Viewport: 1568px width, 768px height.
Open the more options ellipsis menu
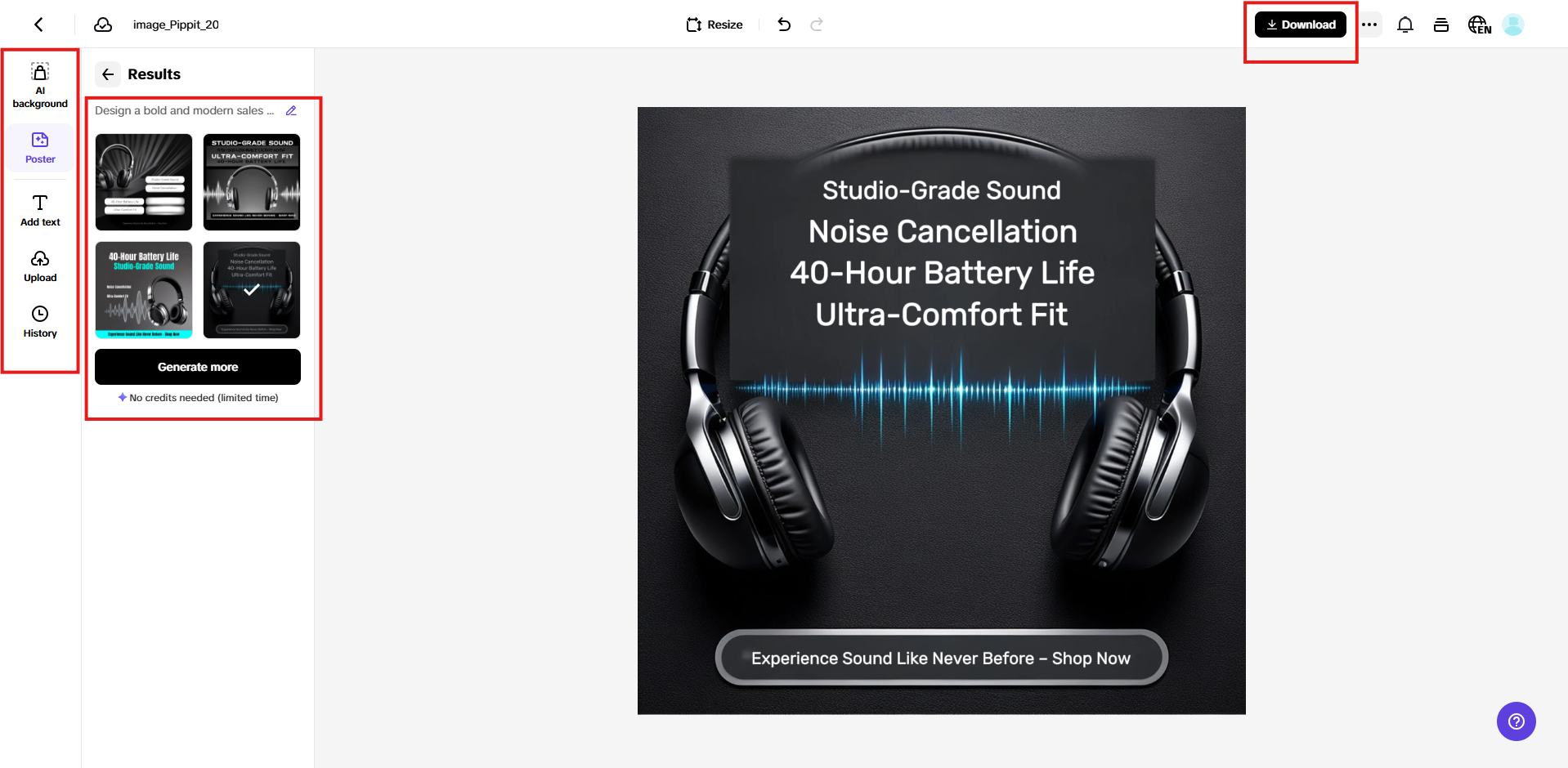click(x=1369, y=25)
